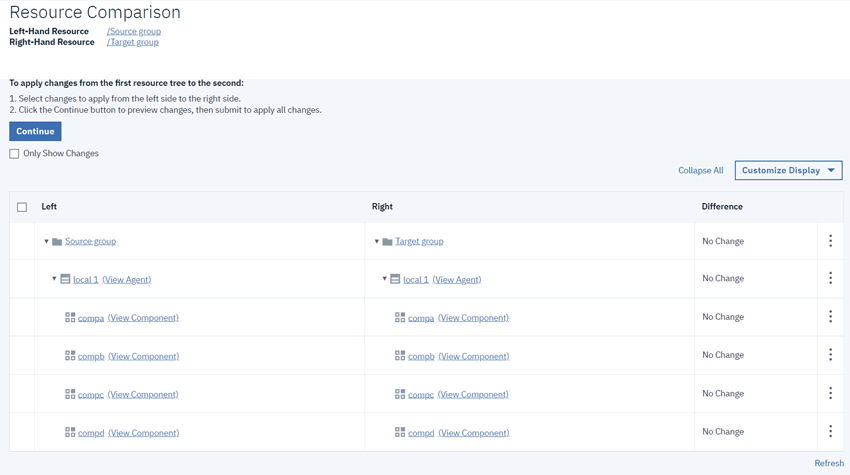Open left compa link

(x=91, y=318)
